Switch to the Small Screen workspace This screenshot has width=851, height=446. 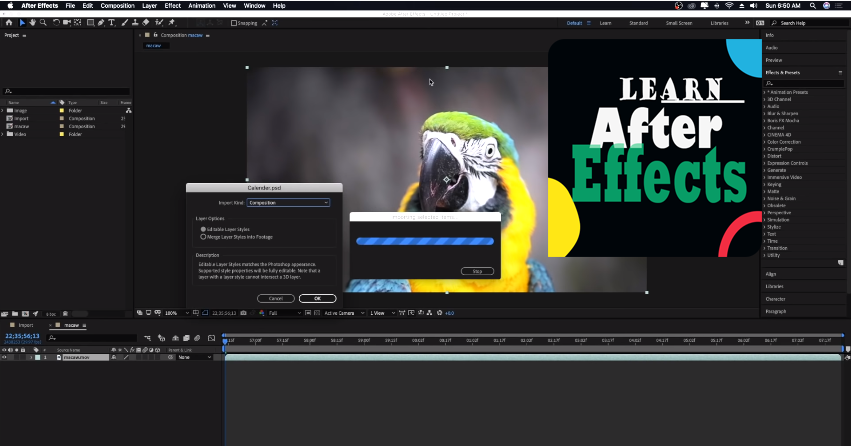[678, 22]
